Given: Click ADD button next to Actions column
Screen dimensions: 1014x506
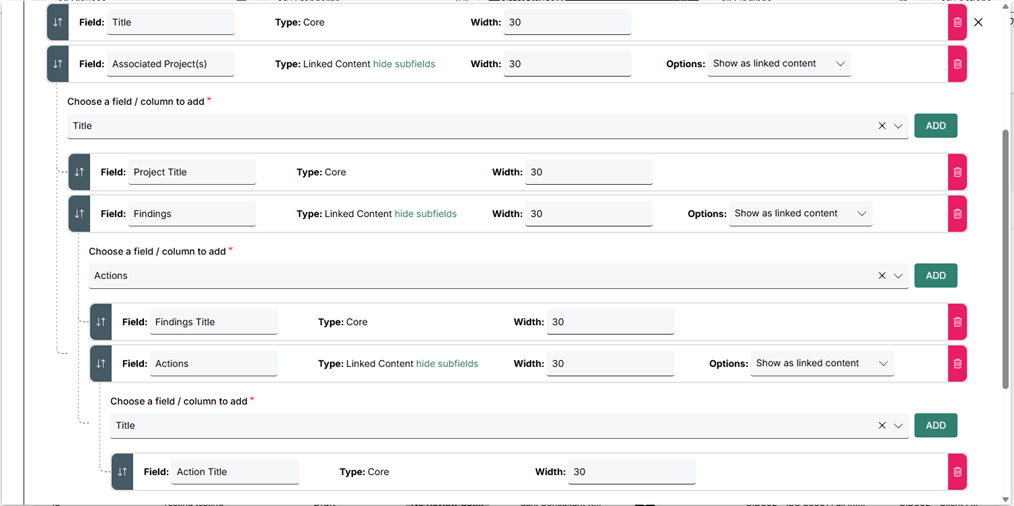Looking at the screenshot, I should click(x=935, y=276).
